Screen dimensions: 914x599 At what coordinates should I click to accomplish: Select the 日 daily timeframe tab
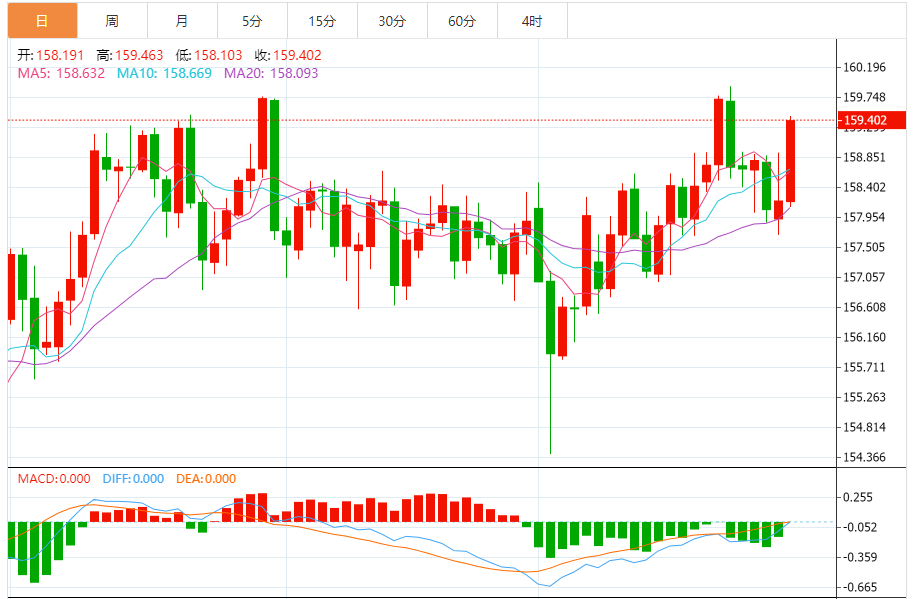pyautogui.click(x=43, y=21)
